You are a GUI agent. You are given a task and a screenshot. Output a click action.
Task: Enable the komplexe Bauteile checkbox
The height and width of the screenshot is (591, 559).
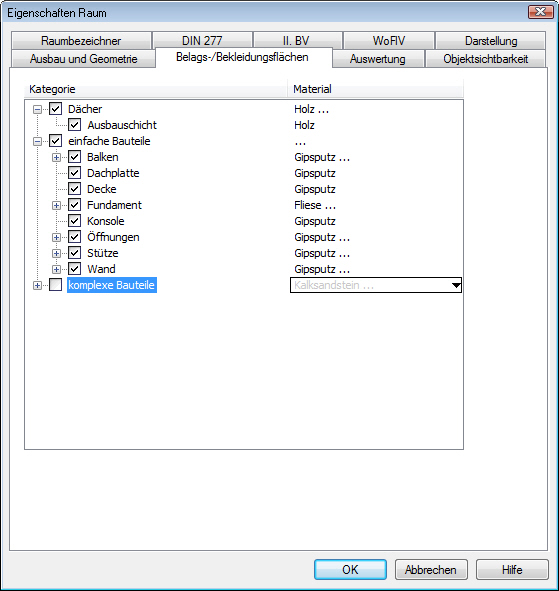(56, 285)
